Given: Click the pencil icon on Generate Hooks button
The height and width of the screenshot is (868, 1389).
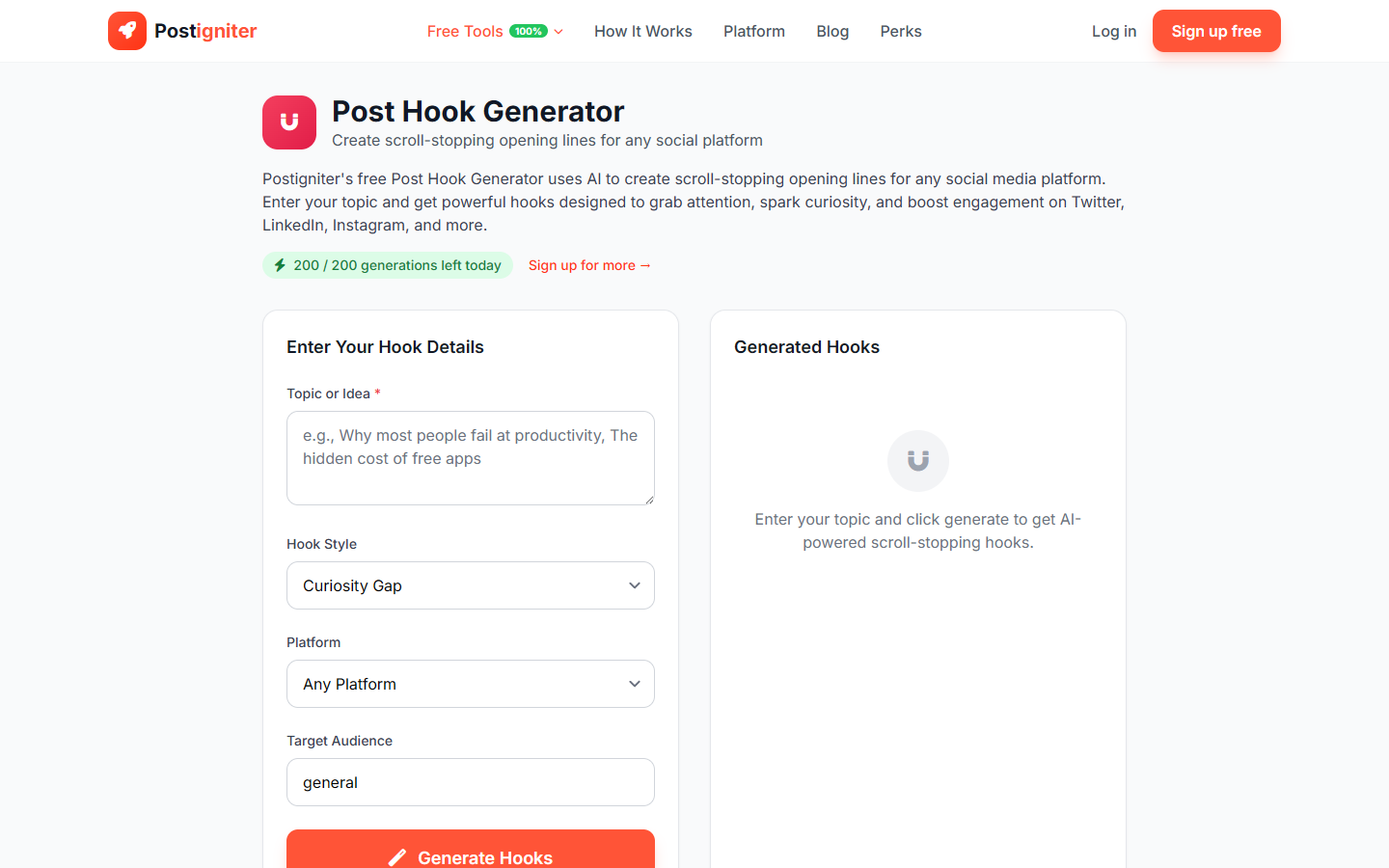Looking at the screenshot, I should [x=397, y=857].
